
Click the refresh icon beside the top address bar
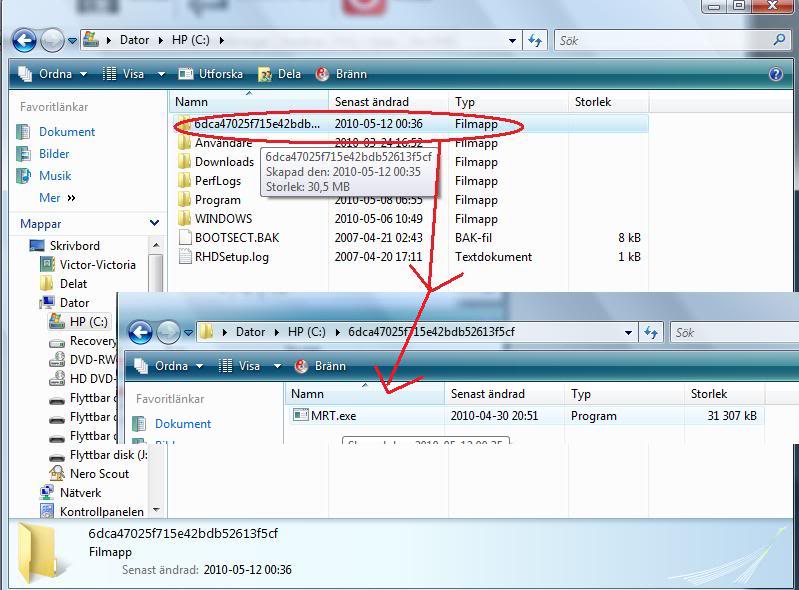click(x=535, y=40)
